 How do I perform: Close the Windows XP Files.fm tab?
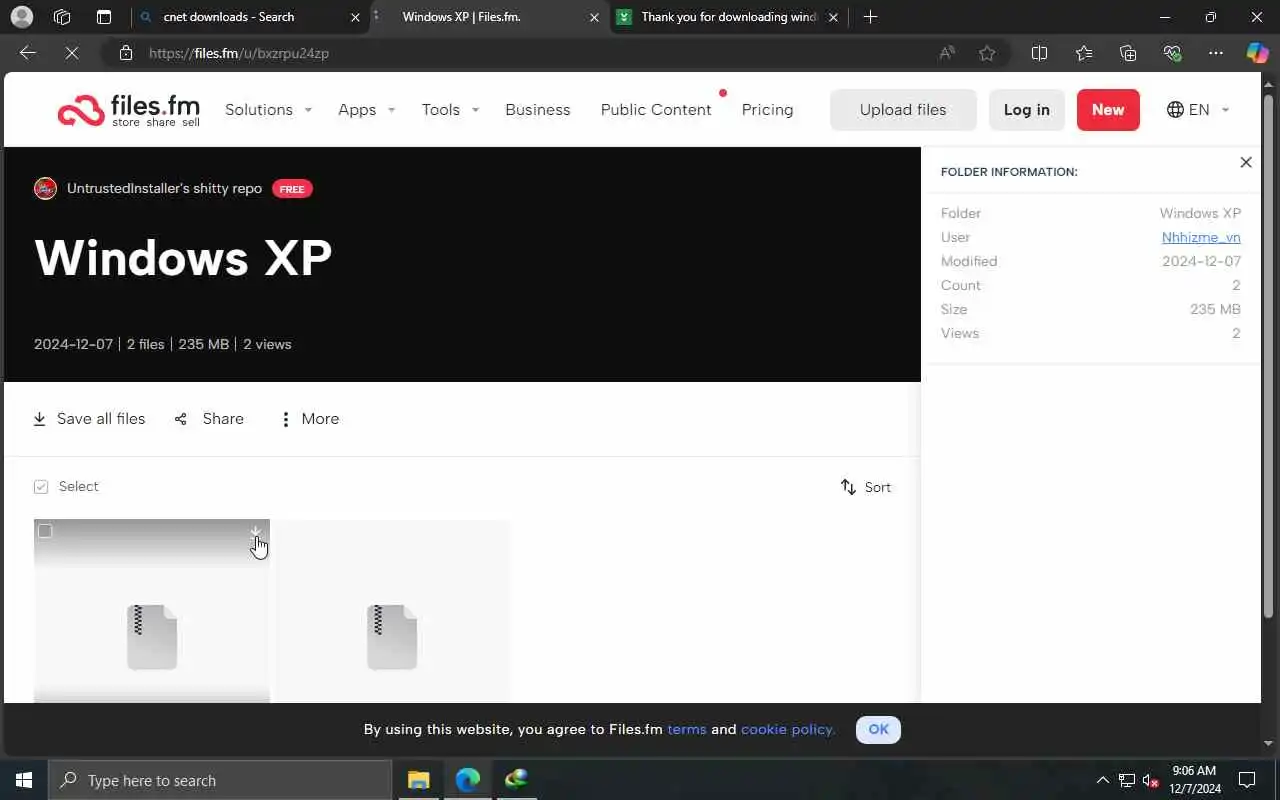tap(594, 17)
